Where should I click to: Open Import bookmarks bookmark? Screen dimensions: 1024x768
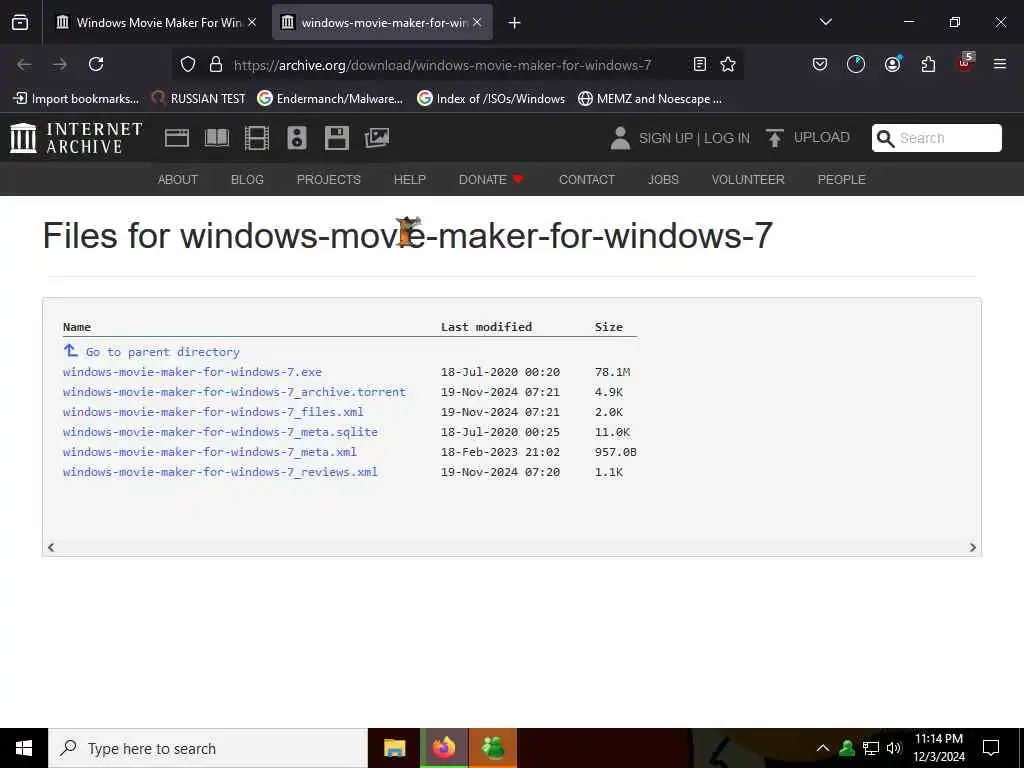pyautogui.click(x=76, y=99)
